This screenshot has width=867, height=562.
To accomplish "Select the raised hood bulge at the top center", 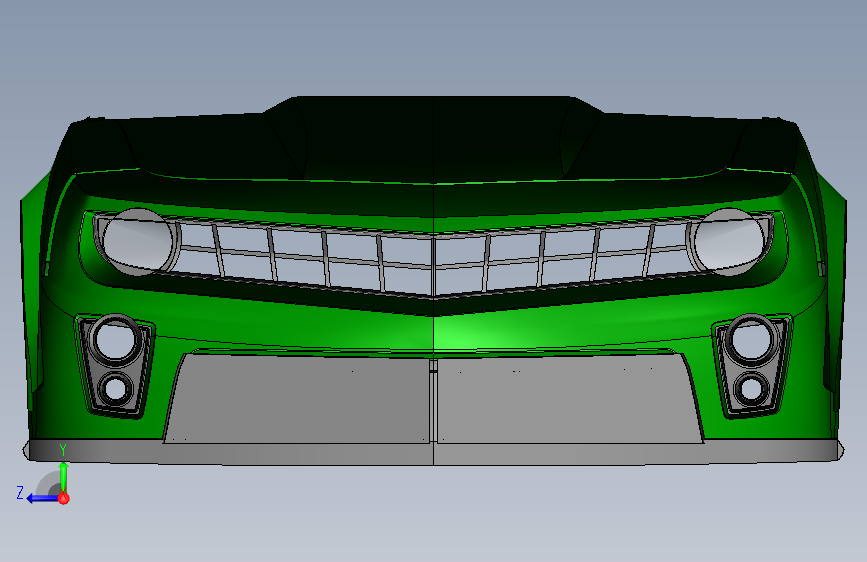I will click(434, 138).
